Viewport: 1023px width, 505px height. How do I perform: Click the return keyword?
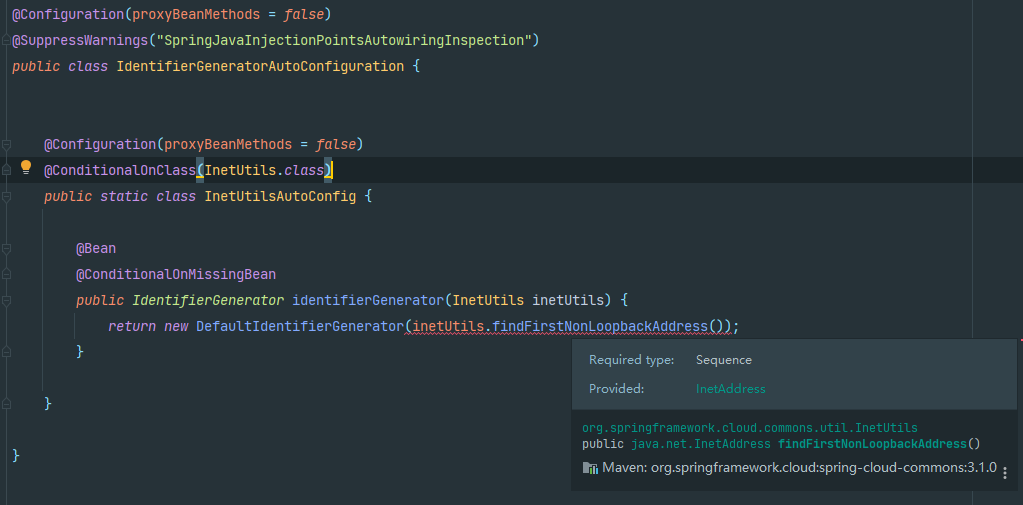[132, 326]
